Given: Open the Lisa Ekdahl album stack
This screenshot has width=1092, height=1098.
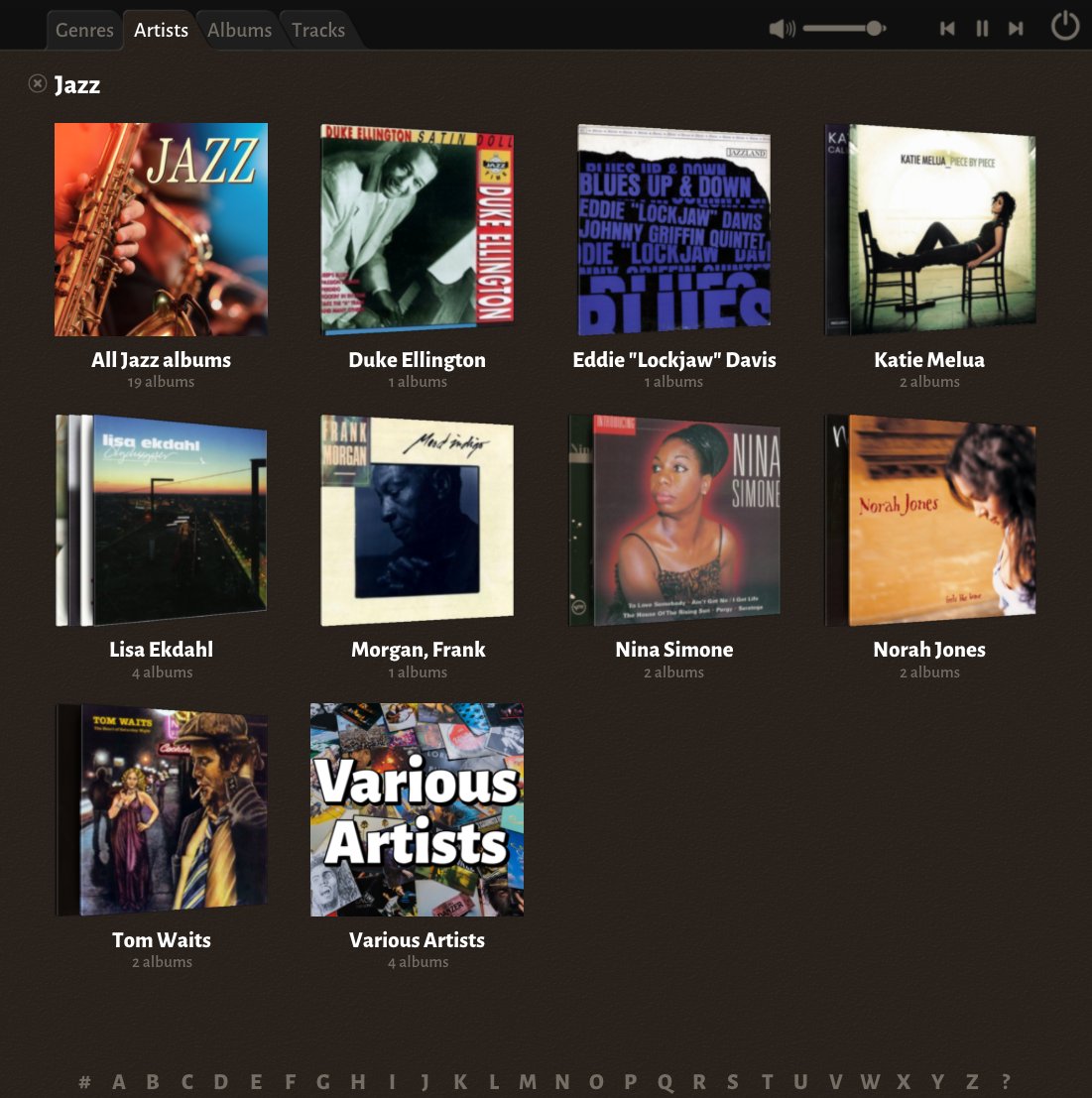Looking at the screenshot, I should pyautogui.click(x=161, y=521).
